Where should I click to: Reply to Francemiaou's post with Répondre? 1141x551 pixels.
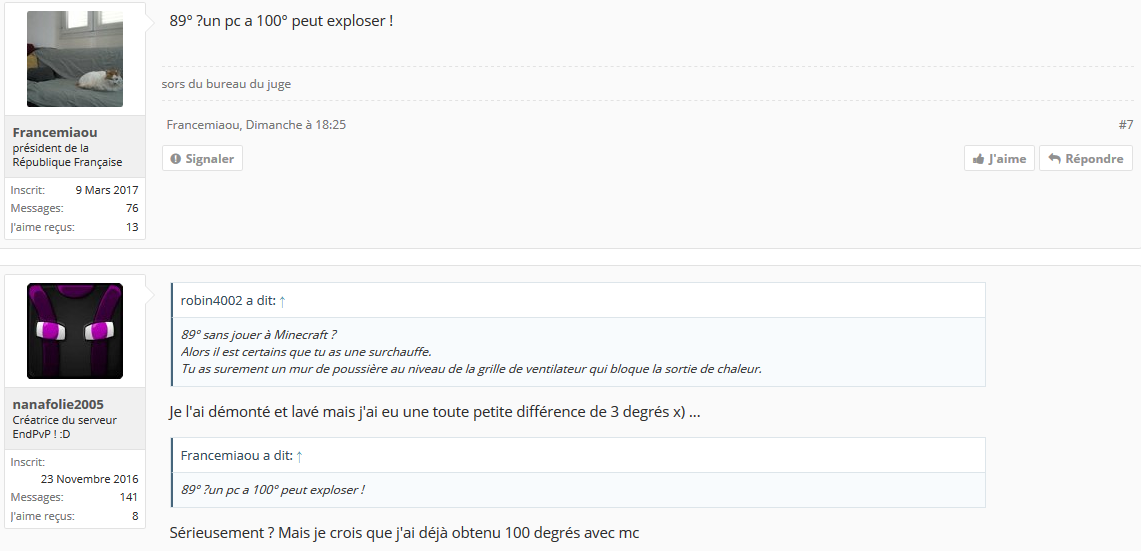point(1086,158)
